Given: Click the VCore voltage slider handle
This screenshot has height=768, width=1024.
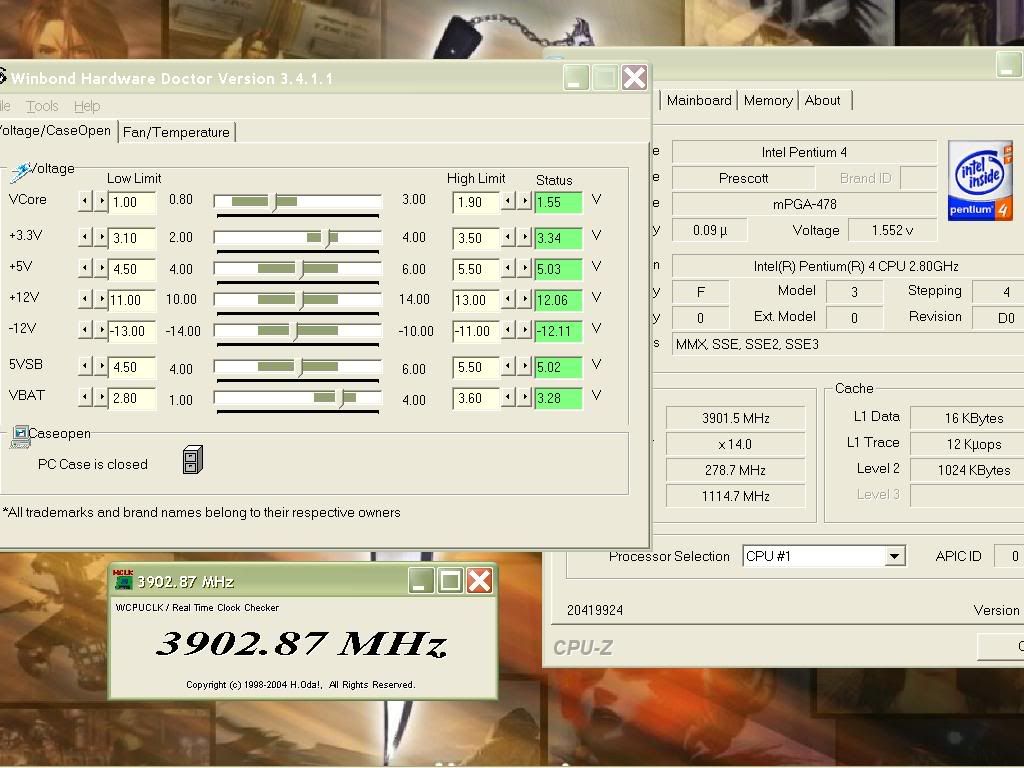Looking at the screenshot, I should (274, 202).
